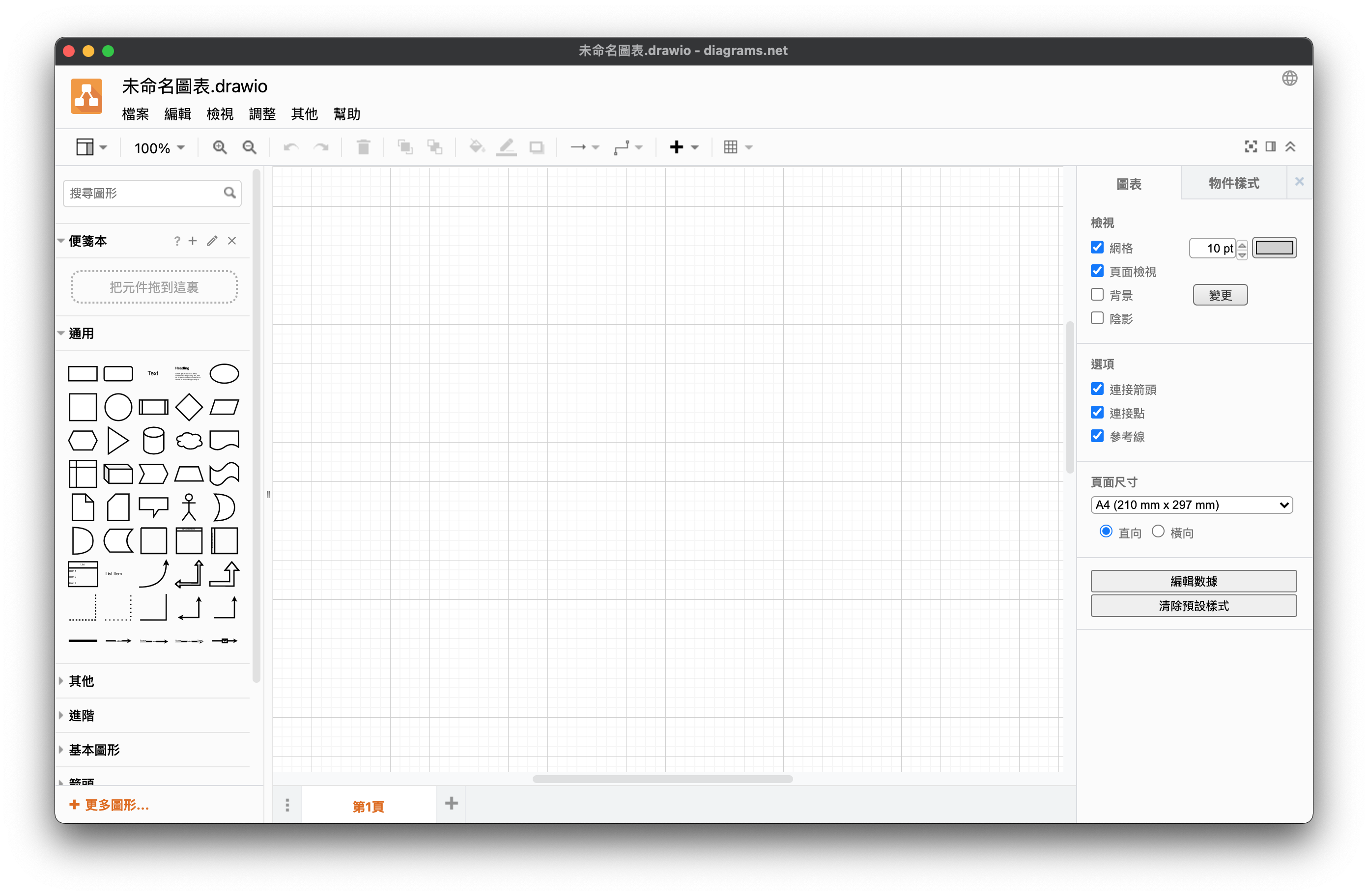Toggle the format panel icon
Viewport: 1368px width, 896px height.
[x=1270, y=146]
